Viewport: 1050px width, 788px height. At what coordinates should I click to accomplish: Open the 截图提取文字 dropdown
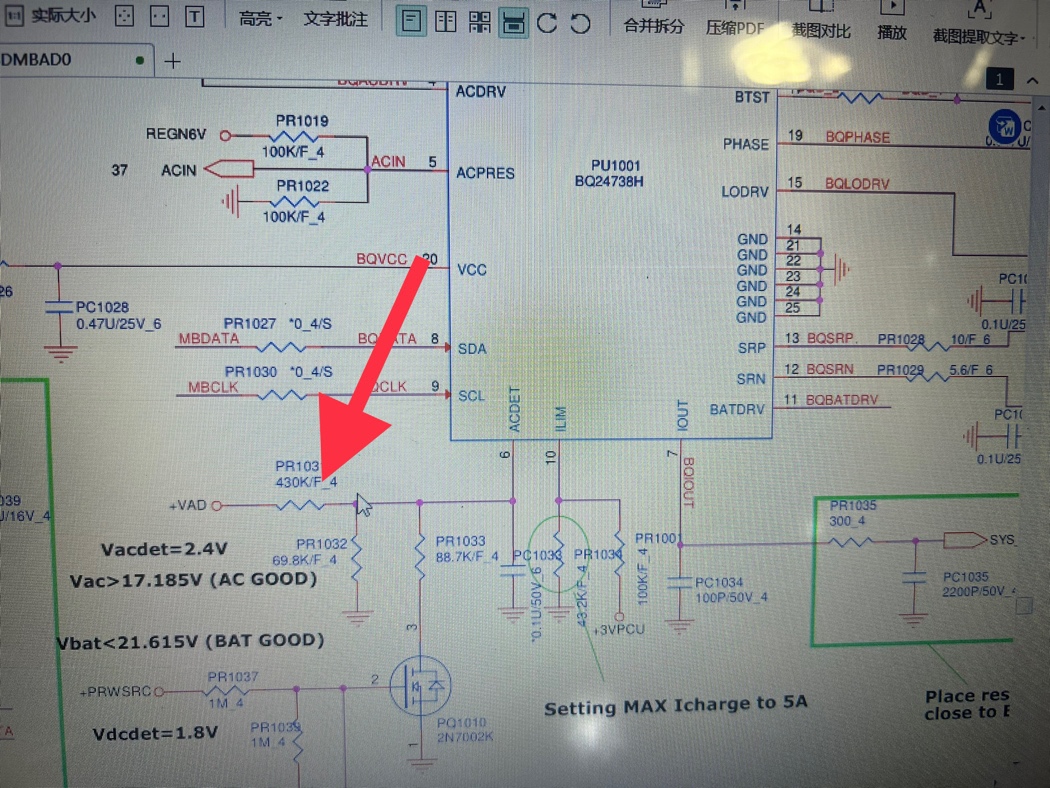[980, 36]
